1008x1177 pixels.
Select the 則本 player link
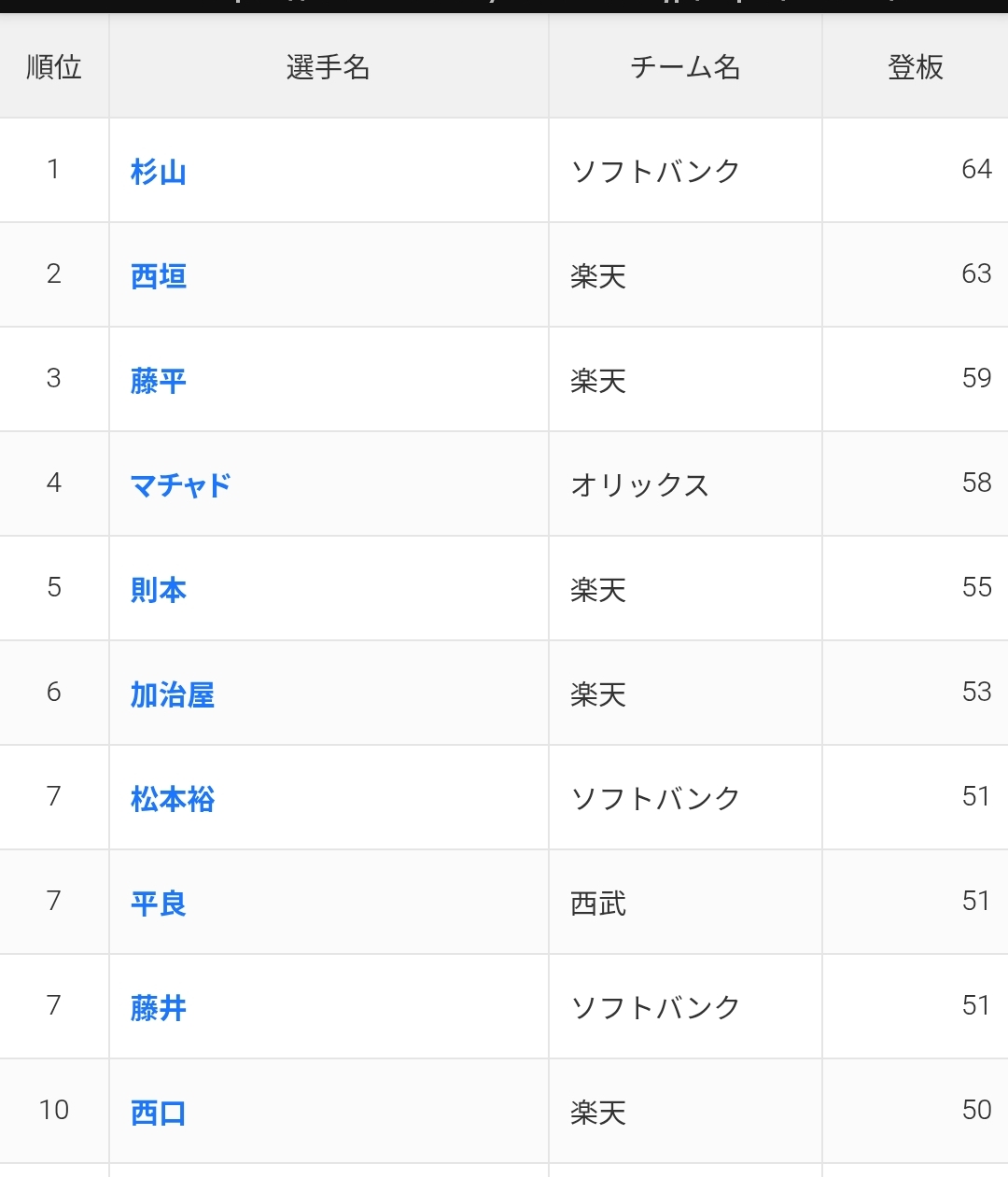point(159,590)
